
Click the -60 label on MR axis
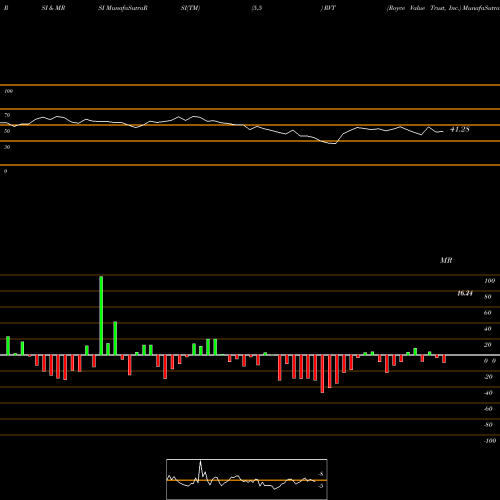(488, 409)
